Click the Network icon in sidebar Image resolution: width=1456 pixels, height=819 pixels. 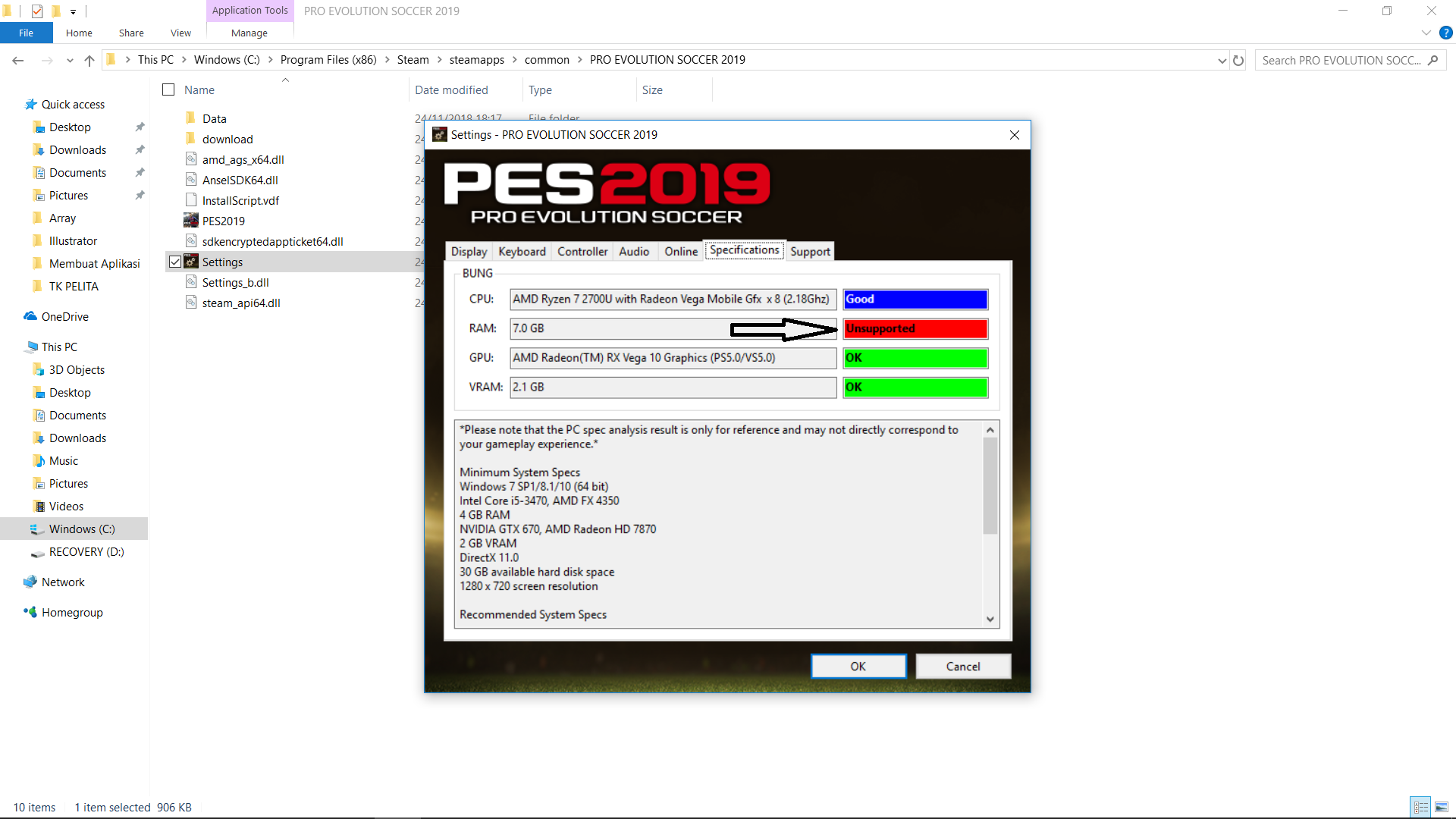pos(30,582)
